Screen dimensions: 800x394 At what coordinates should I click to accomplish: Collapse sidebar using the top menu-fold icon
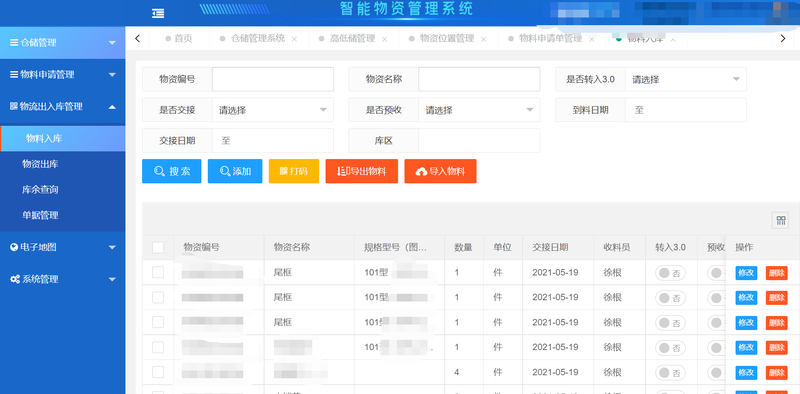click(158, 14)
